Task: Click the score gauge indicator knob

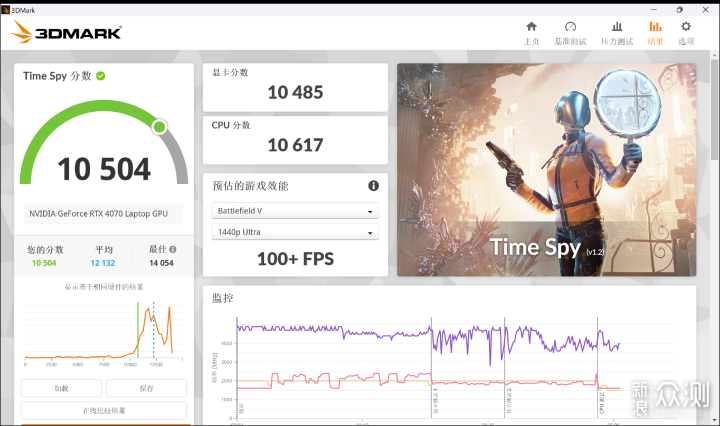Action: (159, 127)
